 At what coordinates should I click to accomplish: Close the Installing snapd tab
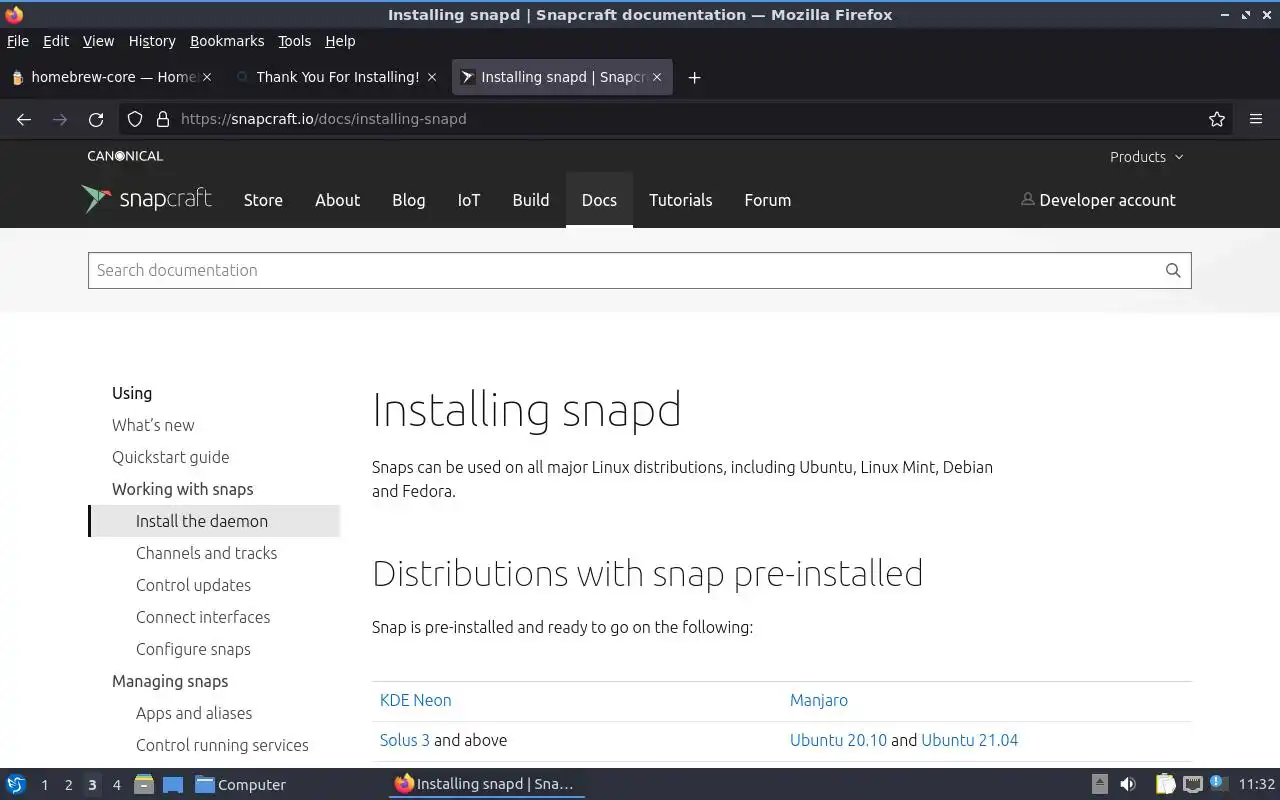pyautogui.click(x=657, y=77)
